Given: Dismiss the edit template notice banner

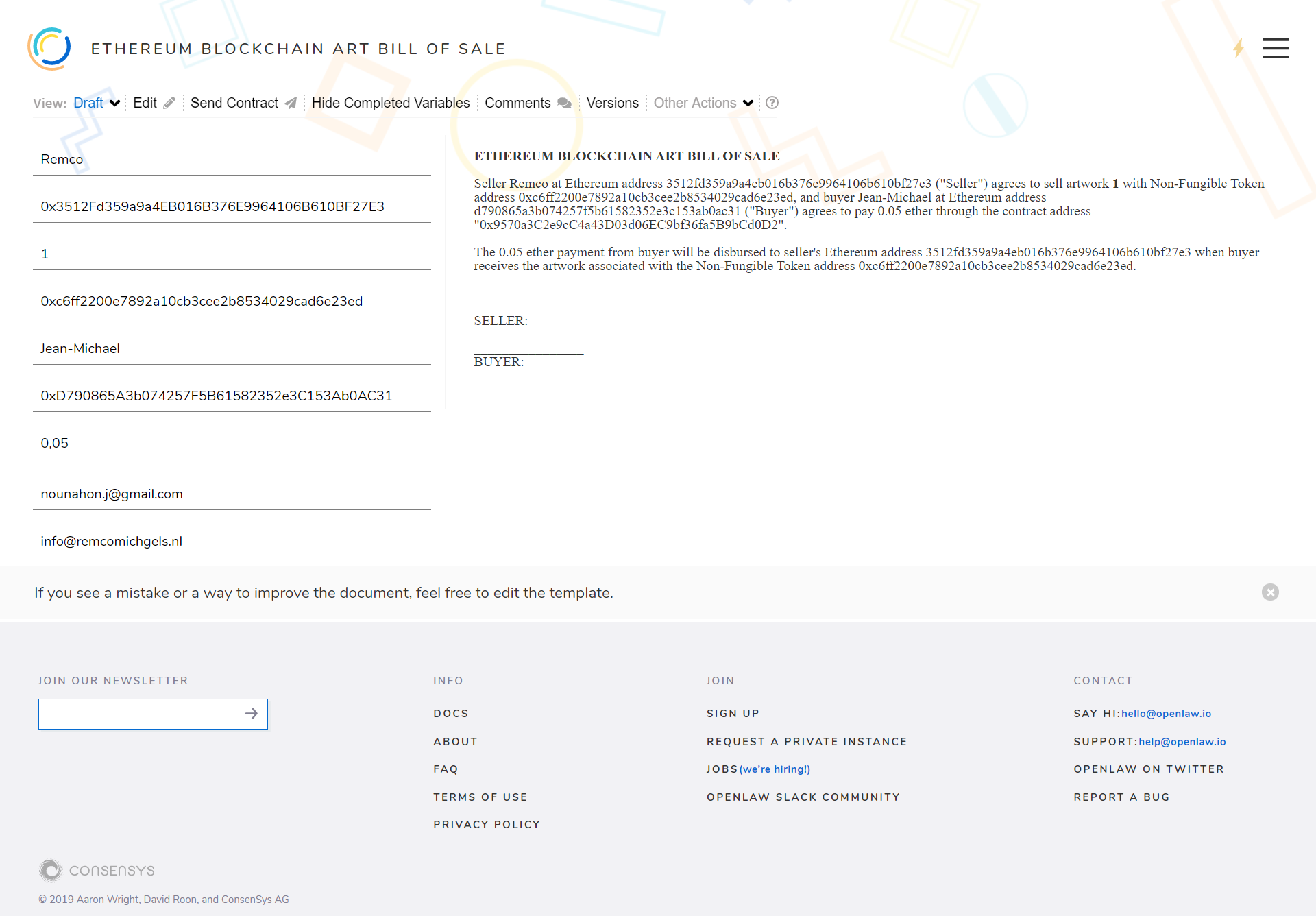Looking at the screenshot, I should point(1270,592).
